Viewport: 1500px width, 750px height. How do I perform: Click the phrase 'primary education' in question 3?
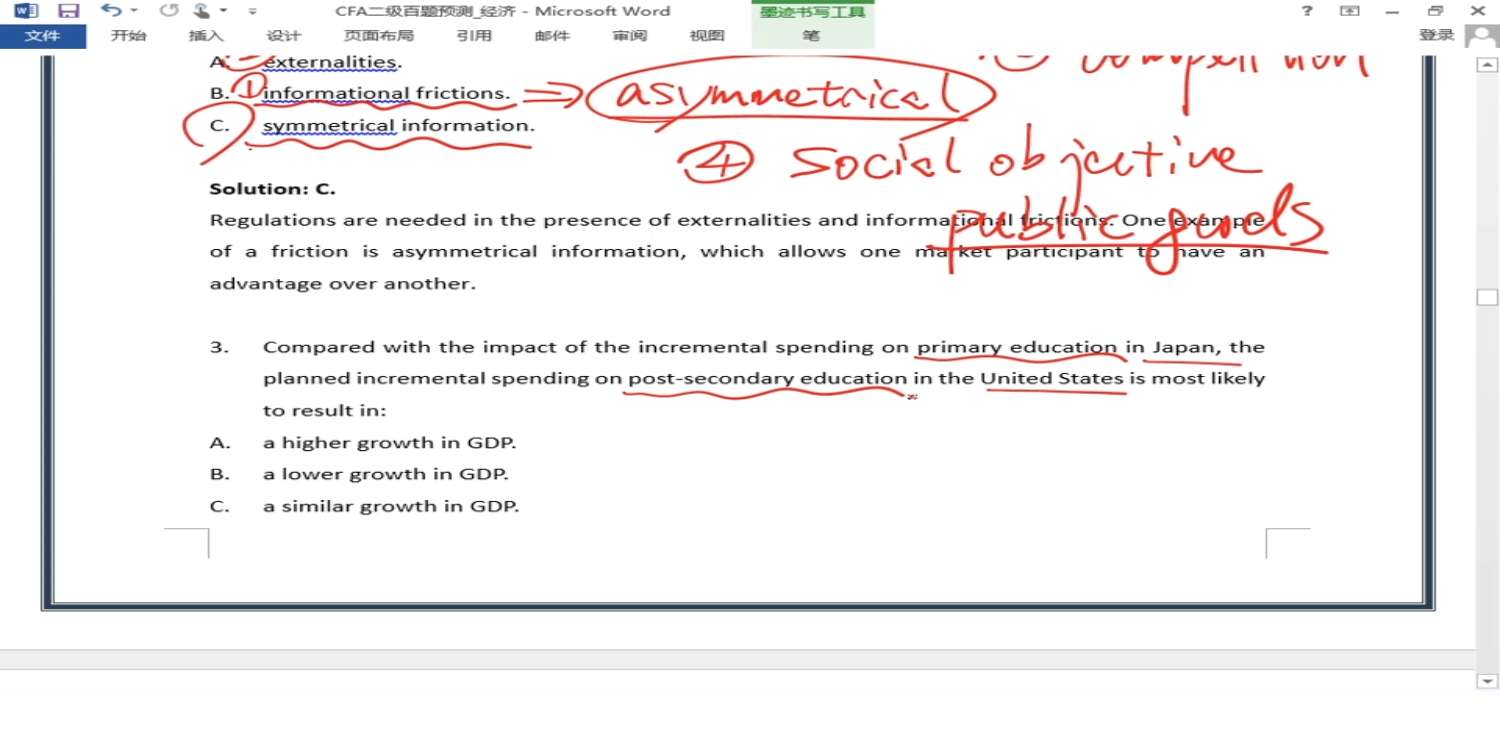1017,347
